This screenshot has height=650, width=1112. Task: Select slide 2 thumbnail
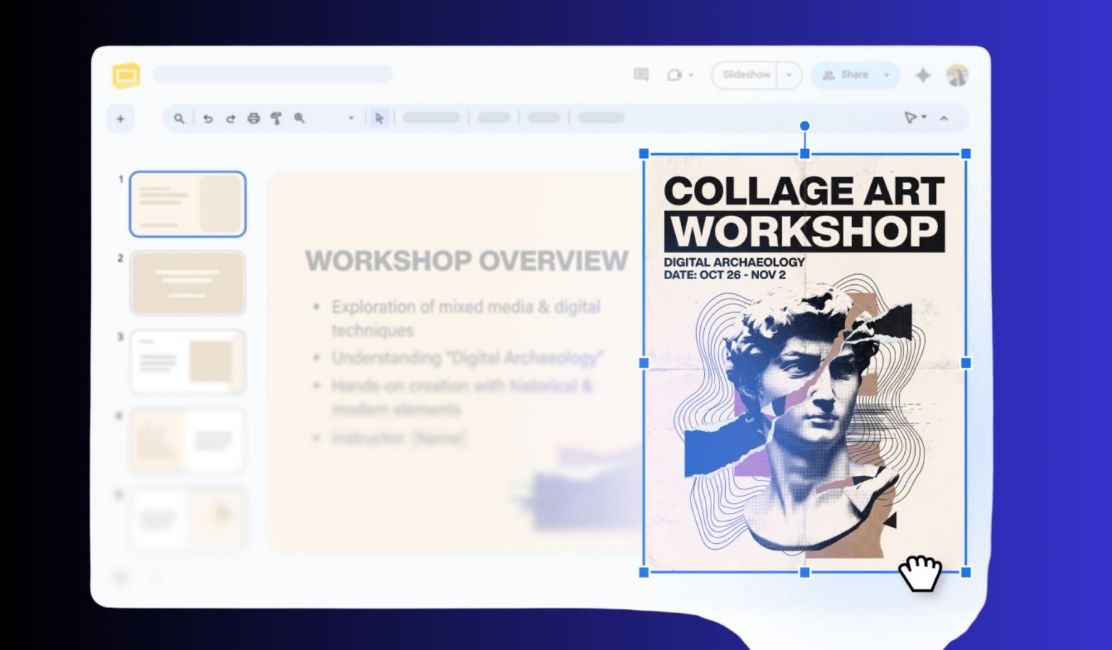click(x=188, y=283)
